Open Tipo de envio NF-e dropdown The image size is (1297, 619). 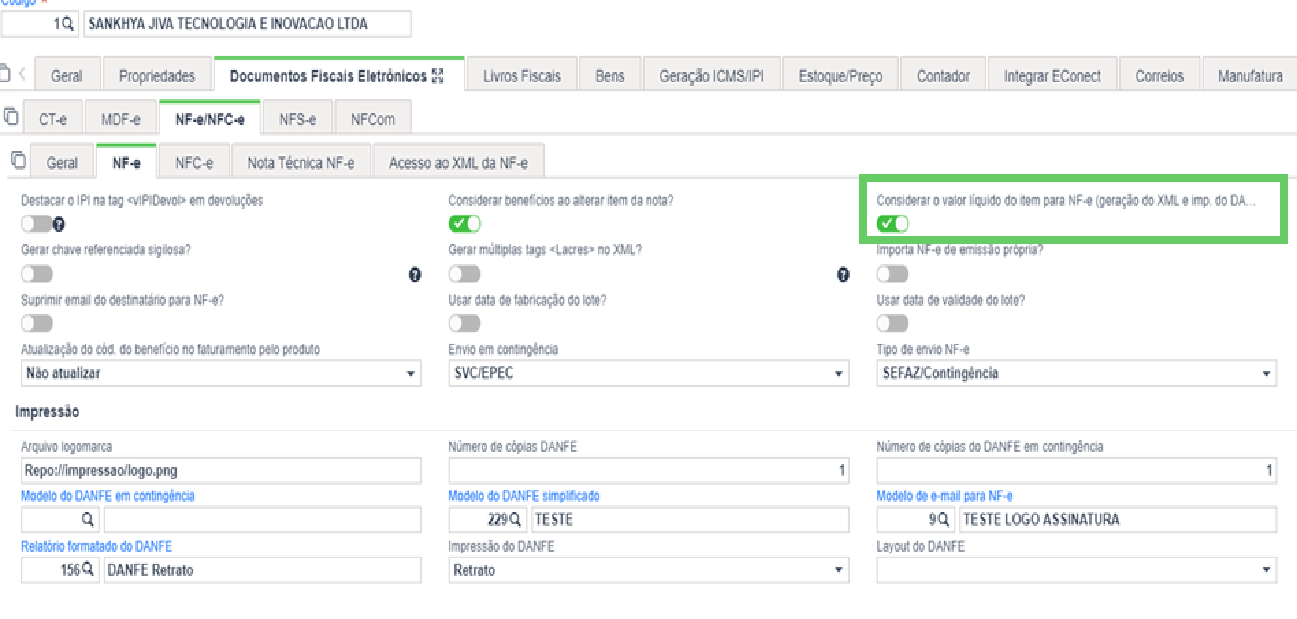click(x=1077, y=373)
